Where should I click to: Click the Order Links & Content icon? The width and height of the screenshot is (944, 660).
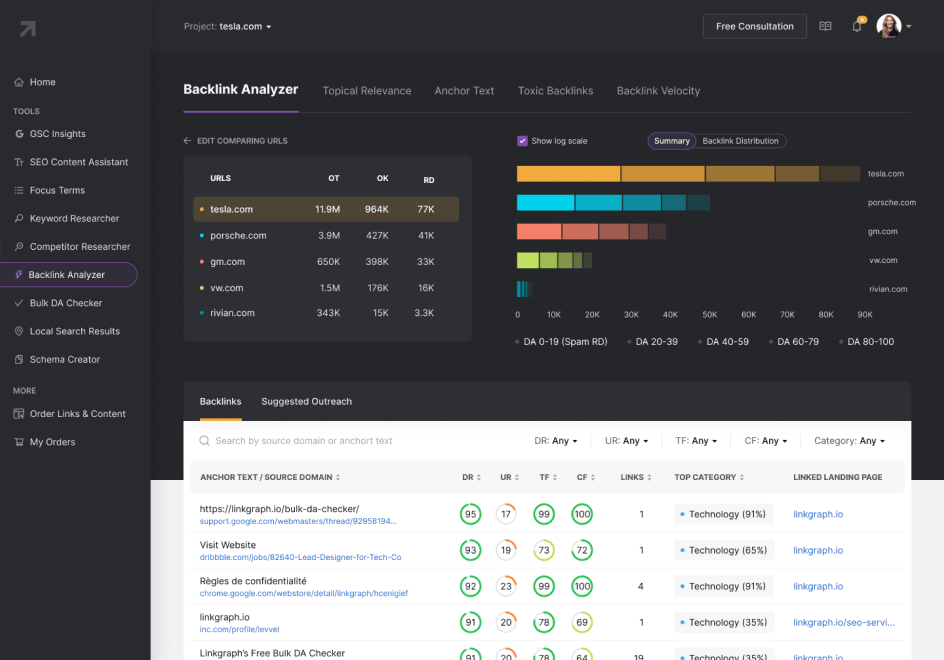click(19, 414)
